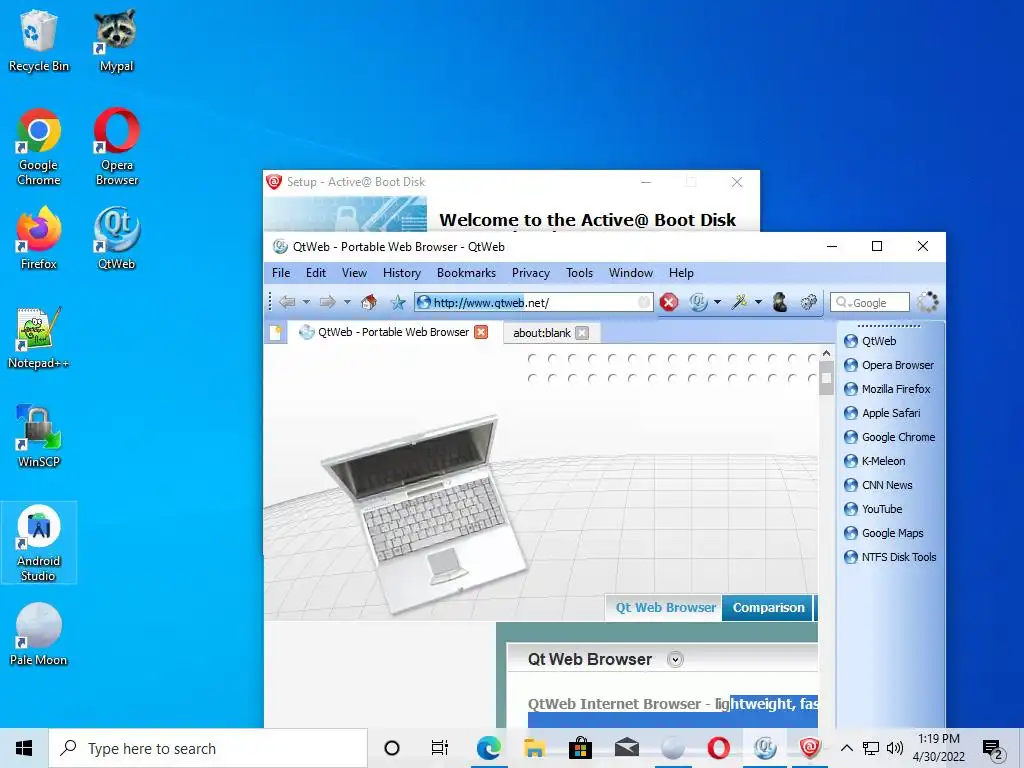1024x768 pixels.
Task: Open the K-Meleon sidebar bookmark
Action: tap(874, 461)
